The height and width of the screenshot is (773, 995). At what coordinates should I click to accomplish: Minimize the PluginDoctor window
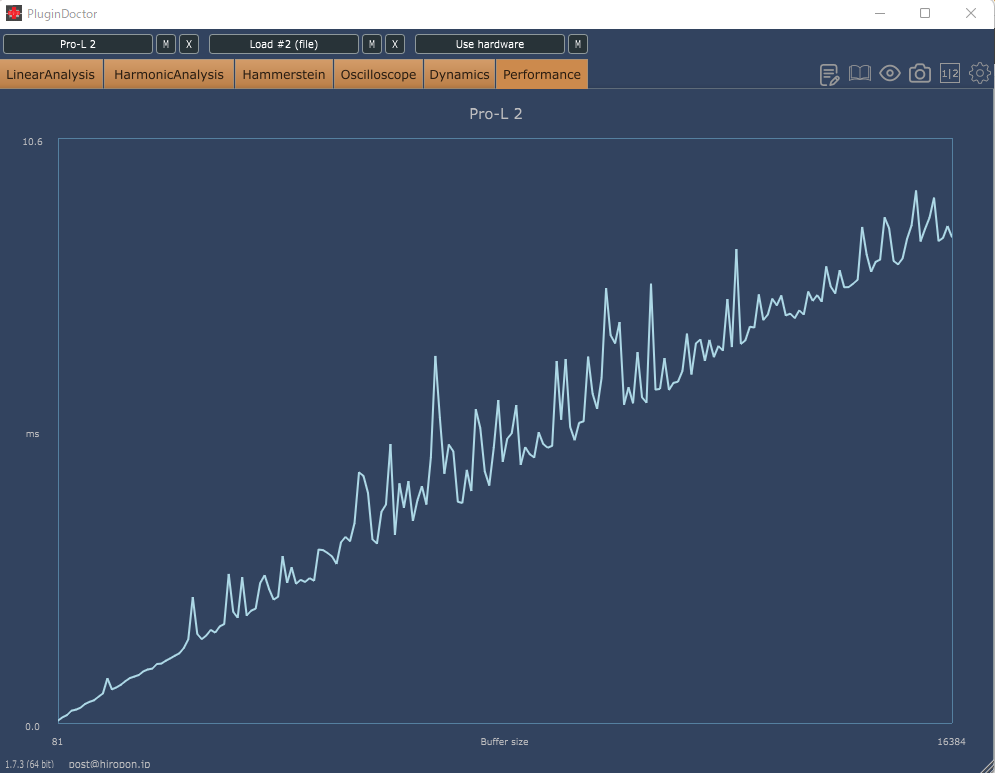(x=880, y=13)
